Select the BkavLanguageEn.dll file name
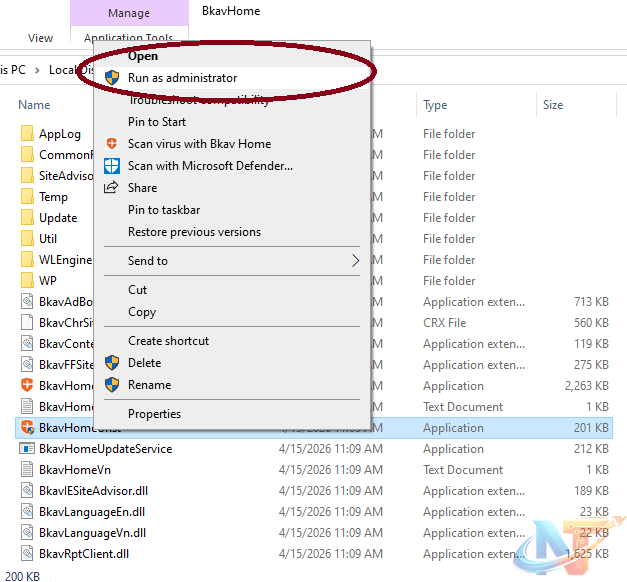 [92, 512]
